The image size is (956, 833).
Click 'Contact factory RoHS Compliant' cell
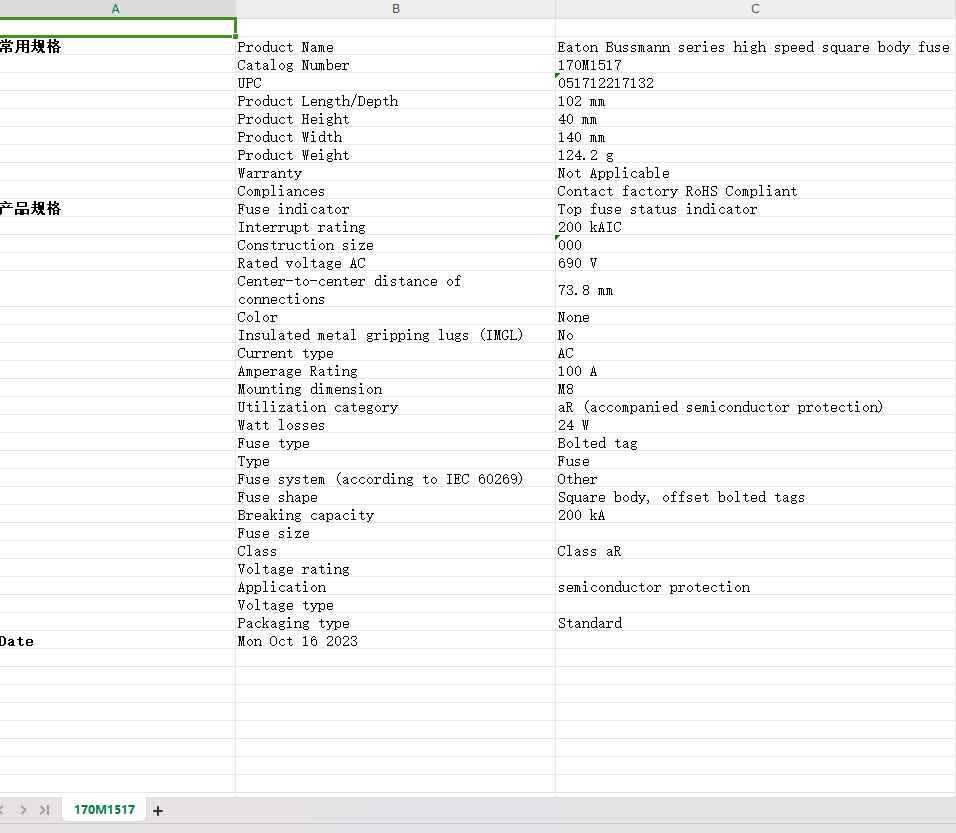tap(756, 191)
